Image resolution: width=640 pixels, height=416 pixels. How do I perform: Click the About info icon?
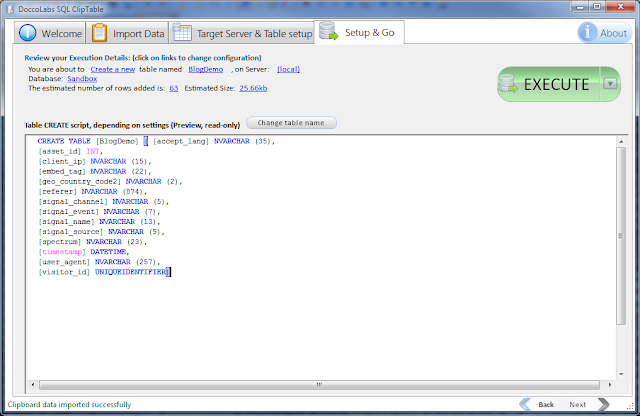(587, 32)
